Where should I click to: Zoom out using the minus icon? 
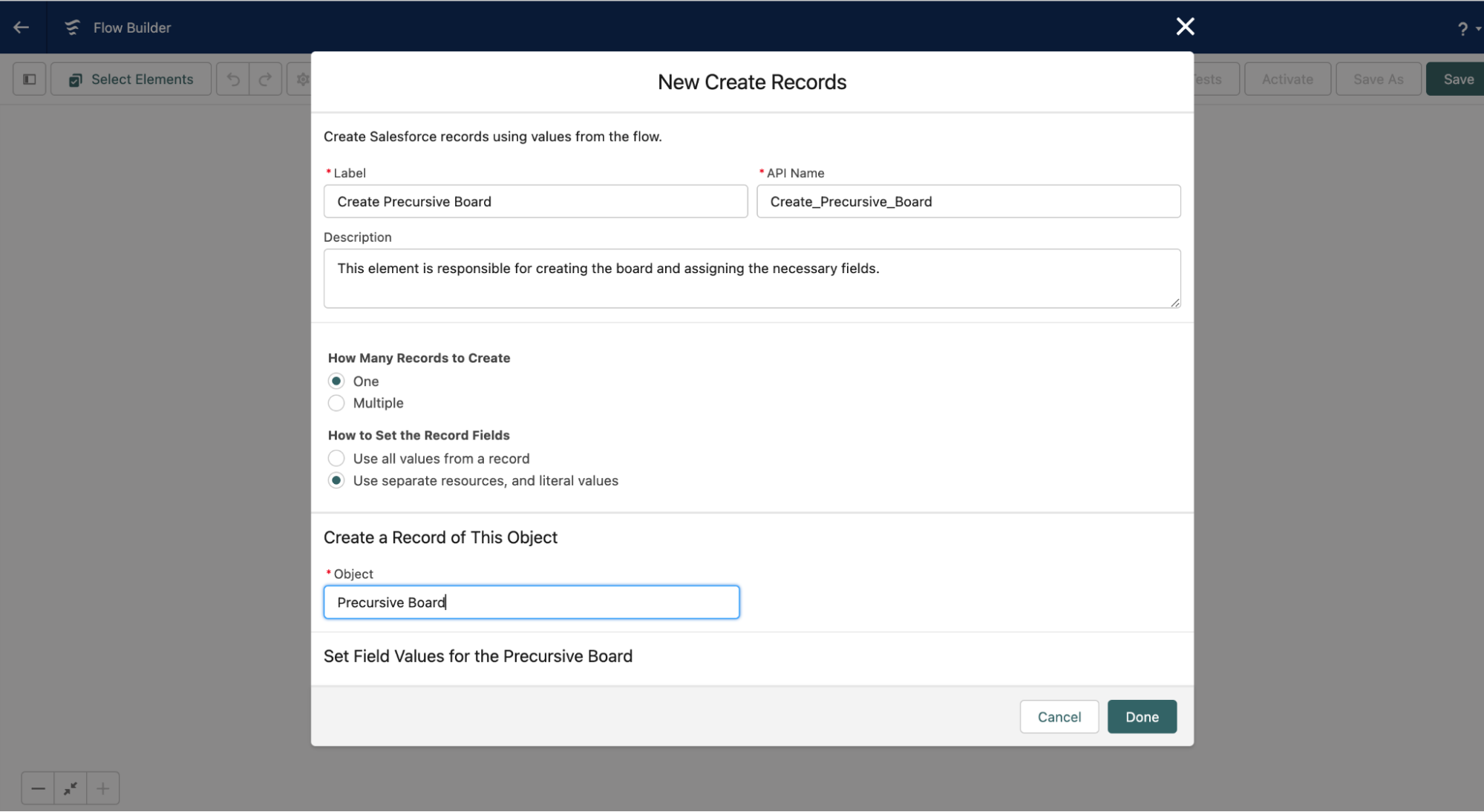coord(37,788)
